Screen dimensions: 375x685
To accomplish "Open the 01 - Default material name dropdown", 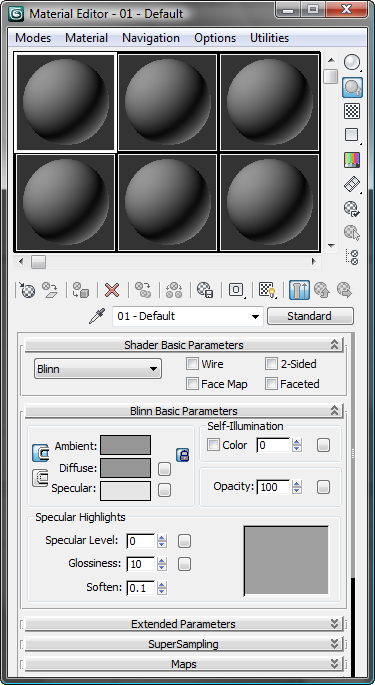I will pyautogui.click(x=188, y=316).
